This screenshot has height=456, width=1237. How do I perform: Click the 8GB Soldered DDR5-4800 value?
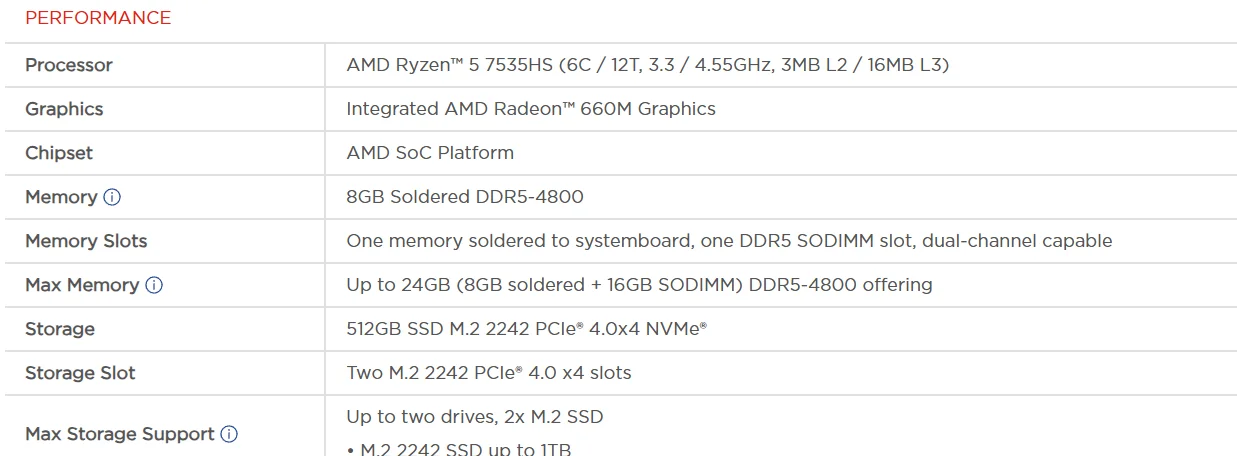pyautogui.click(x=465, y=197)
